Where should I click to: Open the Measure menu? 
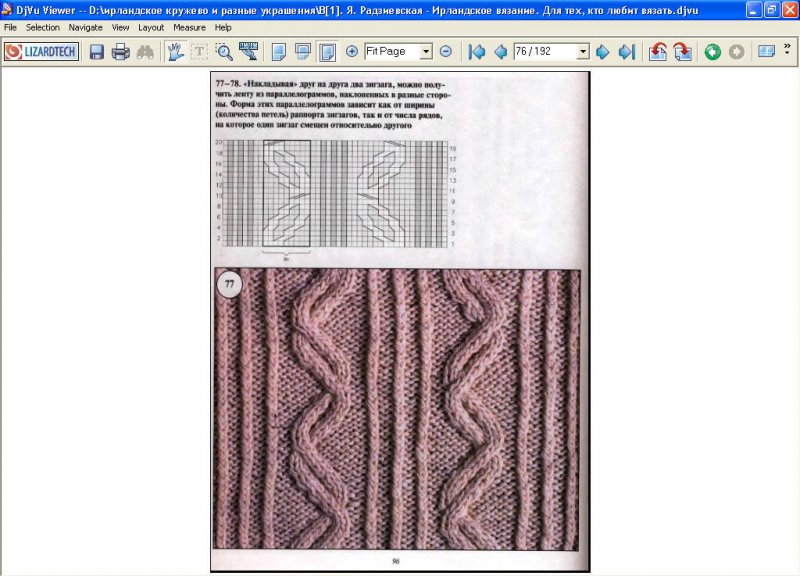[x=189, y=28]
